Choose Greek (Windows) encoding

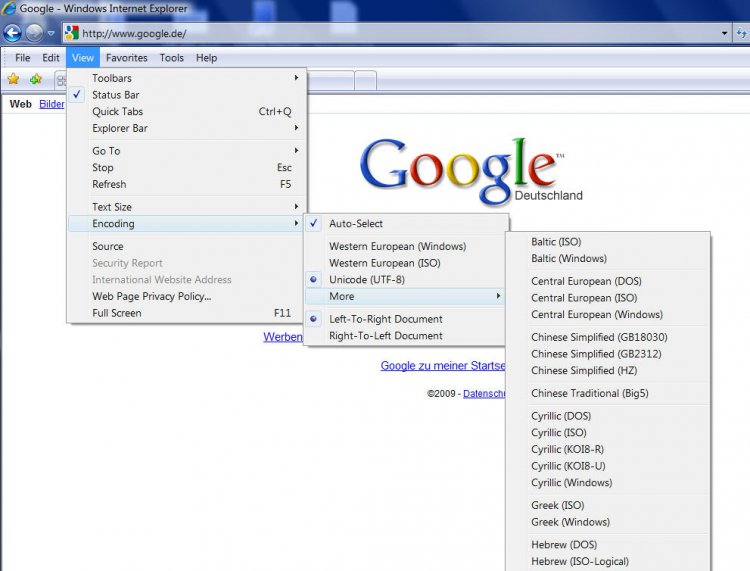[x=608, y=522]
